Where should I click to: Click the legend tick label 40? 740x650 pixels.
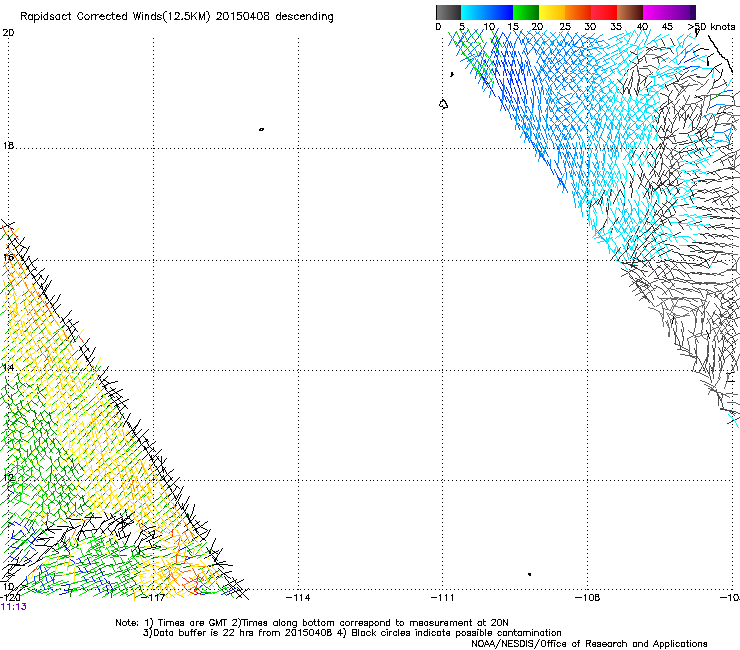coord(642,27)
